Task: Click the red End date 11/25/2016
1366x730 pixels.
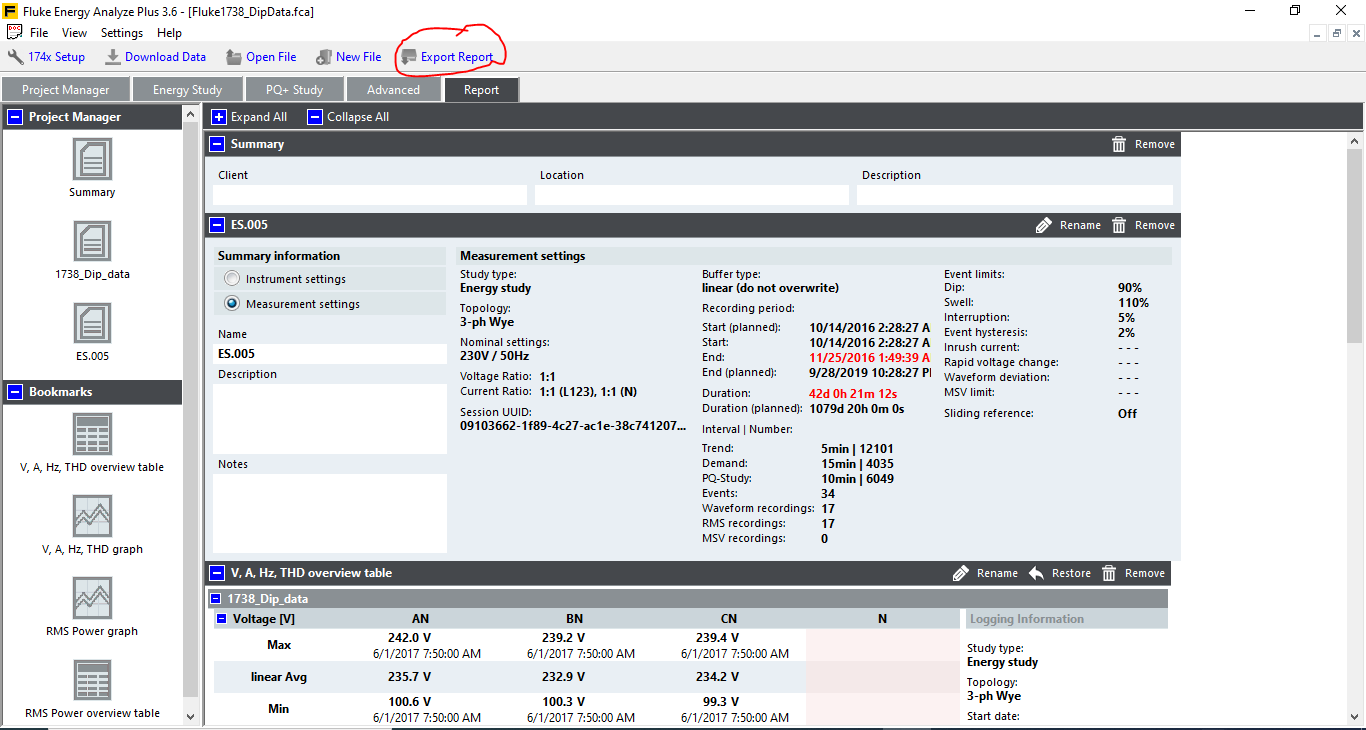Action: point(870,357)
